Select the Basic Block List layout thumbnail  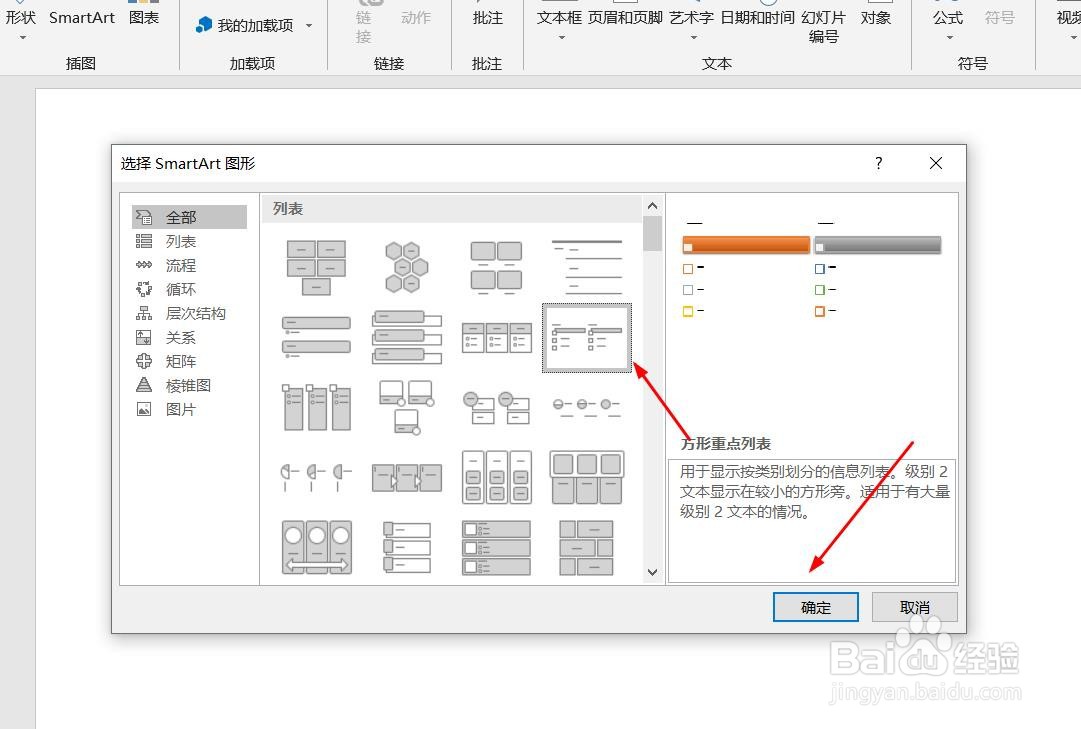(x=316, y=268)
